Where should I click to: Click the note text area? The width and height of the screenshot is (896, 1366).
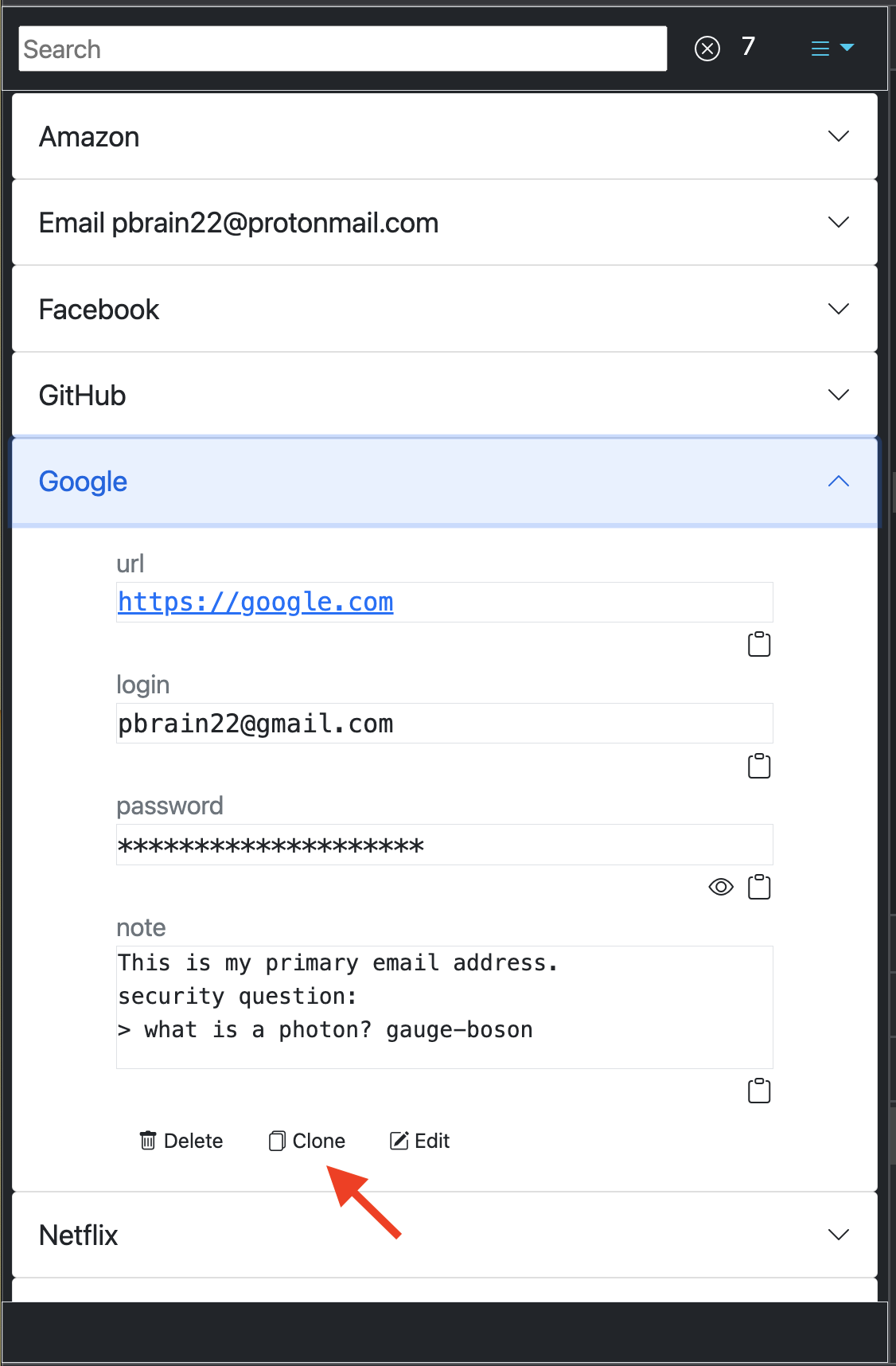click(445, 1007)
